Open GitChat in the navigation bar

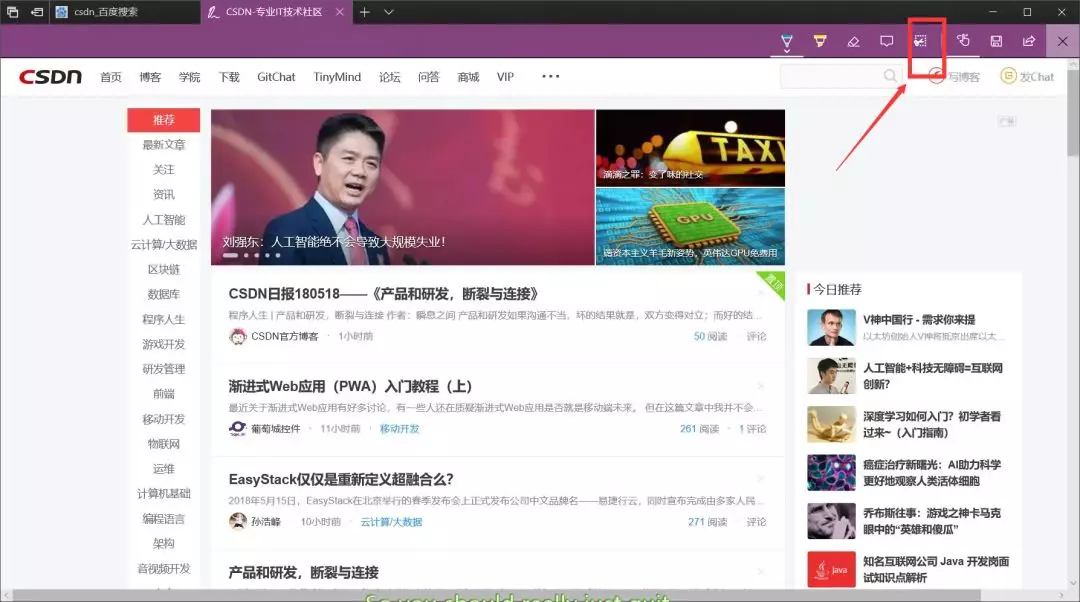[276, 77]
